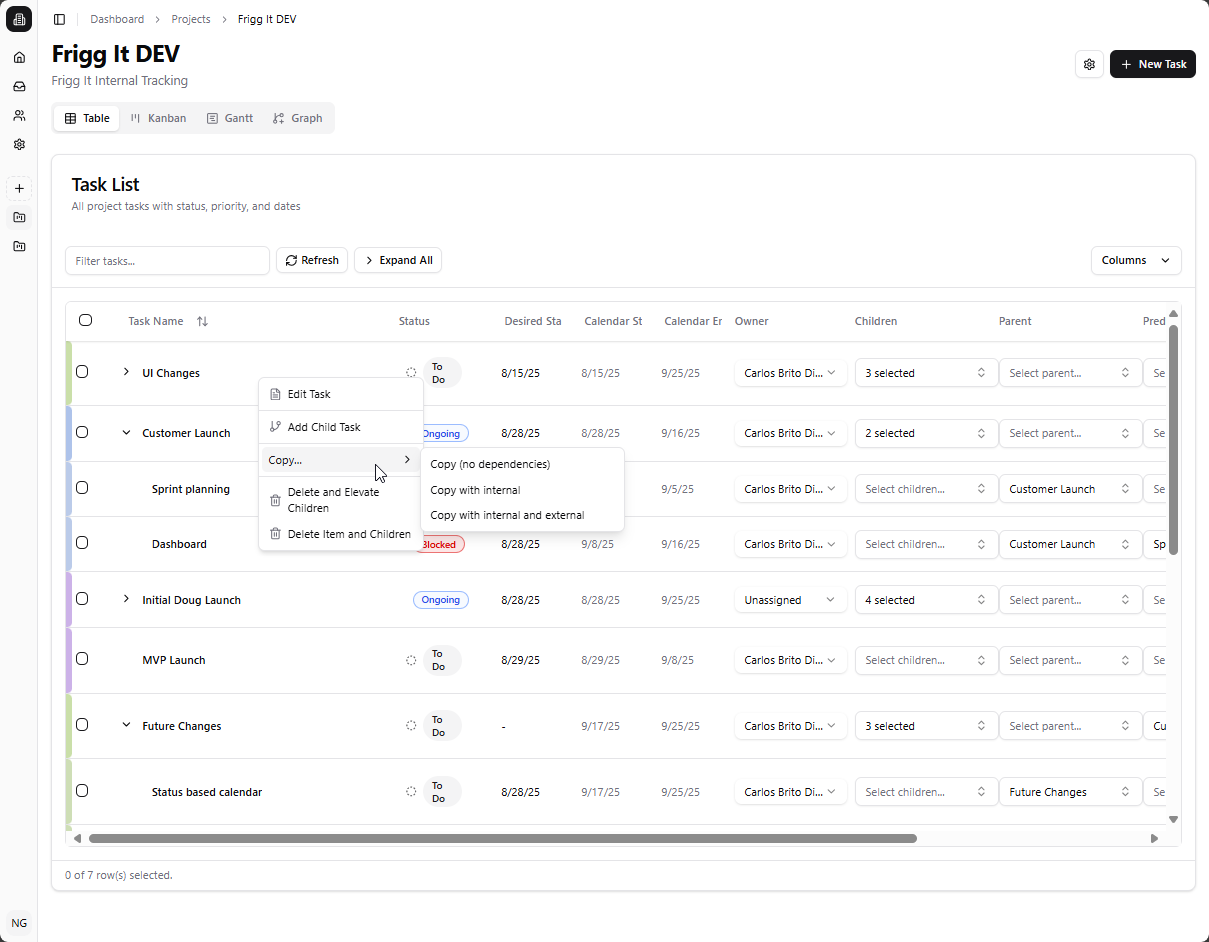Open project settings gear beside New Task
This screenshot has height=942, width=1209.
click(x=1089, y=64)
